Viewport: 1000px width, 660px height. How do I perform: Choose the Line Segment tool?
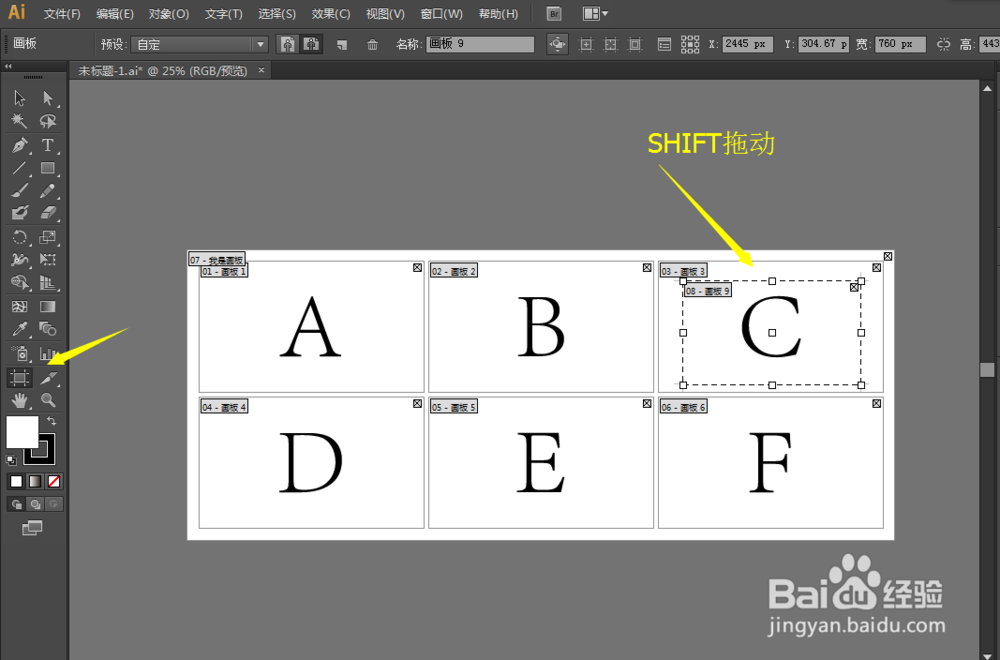[x=19, y=168]
